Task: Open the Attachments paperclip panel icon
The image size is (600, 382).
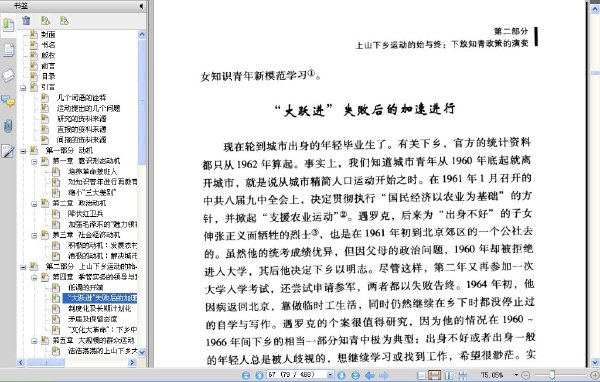Action: (8, 126)
